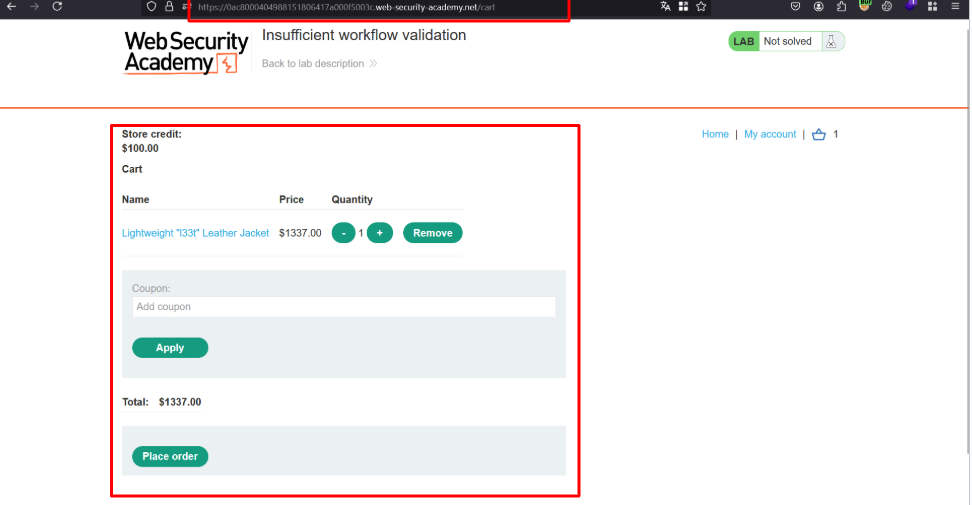
Task: Open the My account link
Action: 770,134
